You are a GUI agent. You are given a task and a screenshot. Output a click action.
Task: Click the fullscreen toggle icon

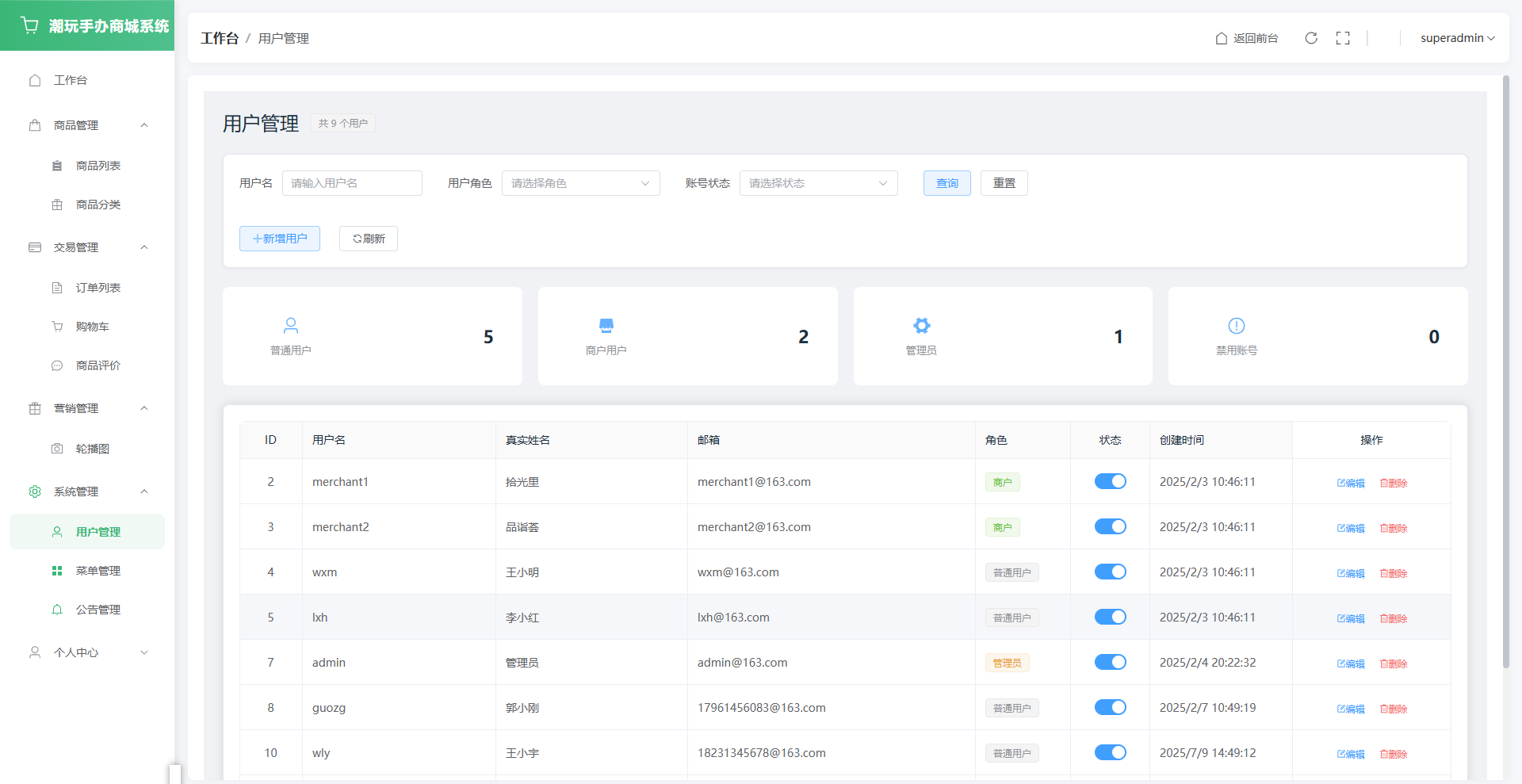(x=1343, y=38)
